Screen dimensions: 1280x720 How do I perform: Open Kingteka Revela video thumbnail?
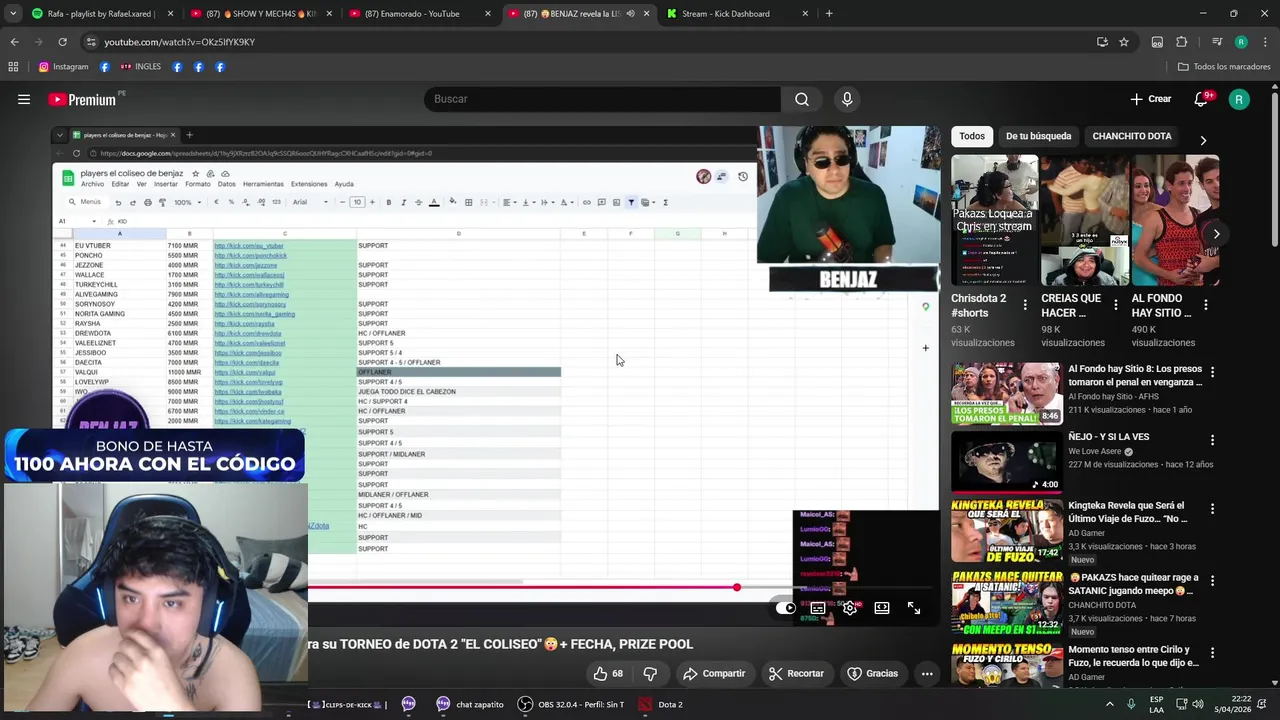coord(1007,531)
